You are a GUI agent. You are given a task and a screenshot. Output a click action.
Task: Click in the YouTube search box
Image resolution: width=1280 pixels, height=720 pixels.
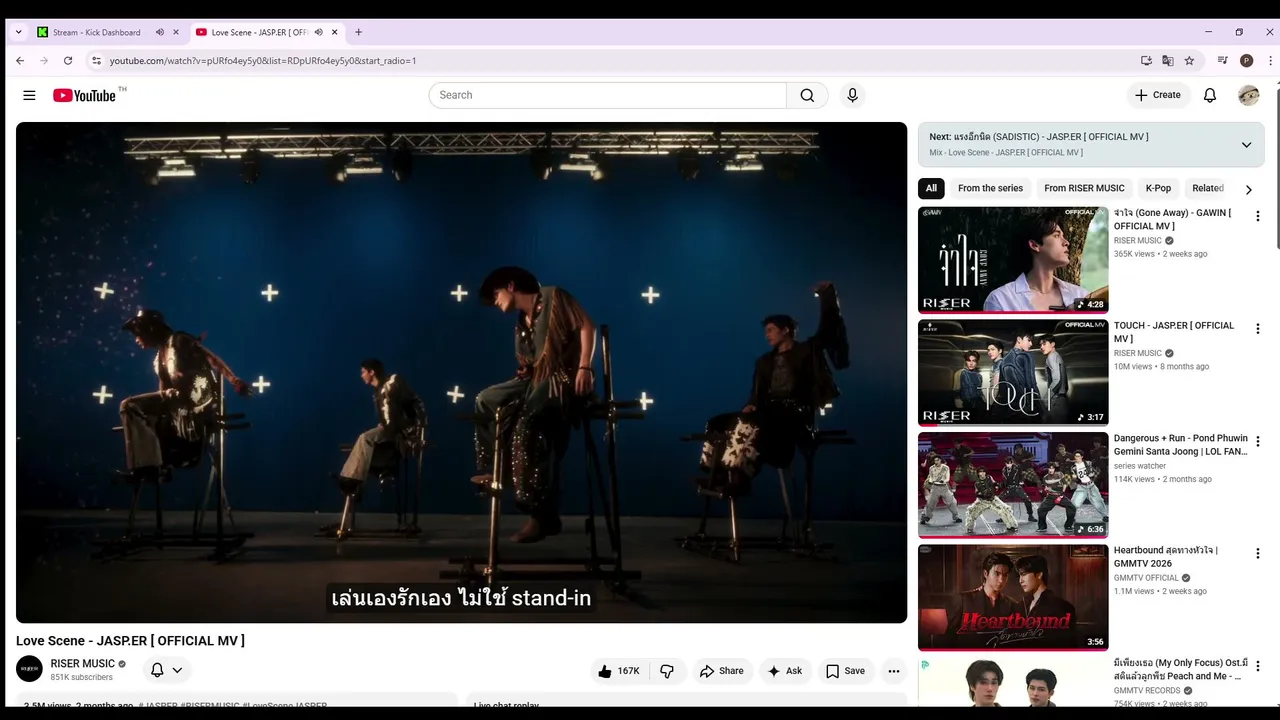tap(608, 95)
